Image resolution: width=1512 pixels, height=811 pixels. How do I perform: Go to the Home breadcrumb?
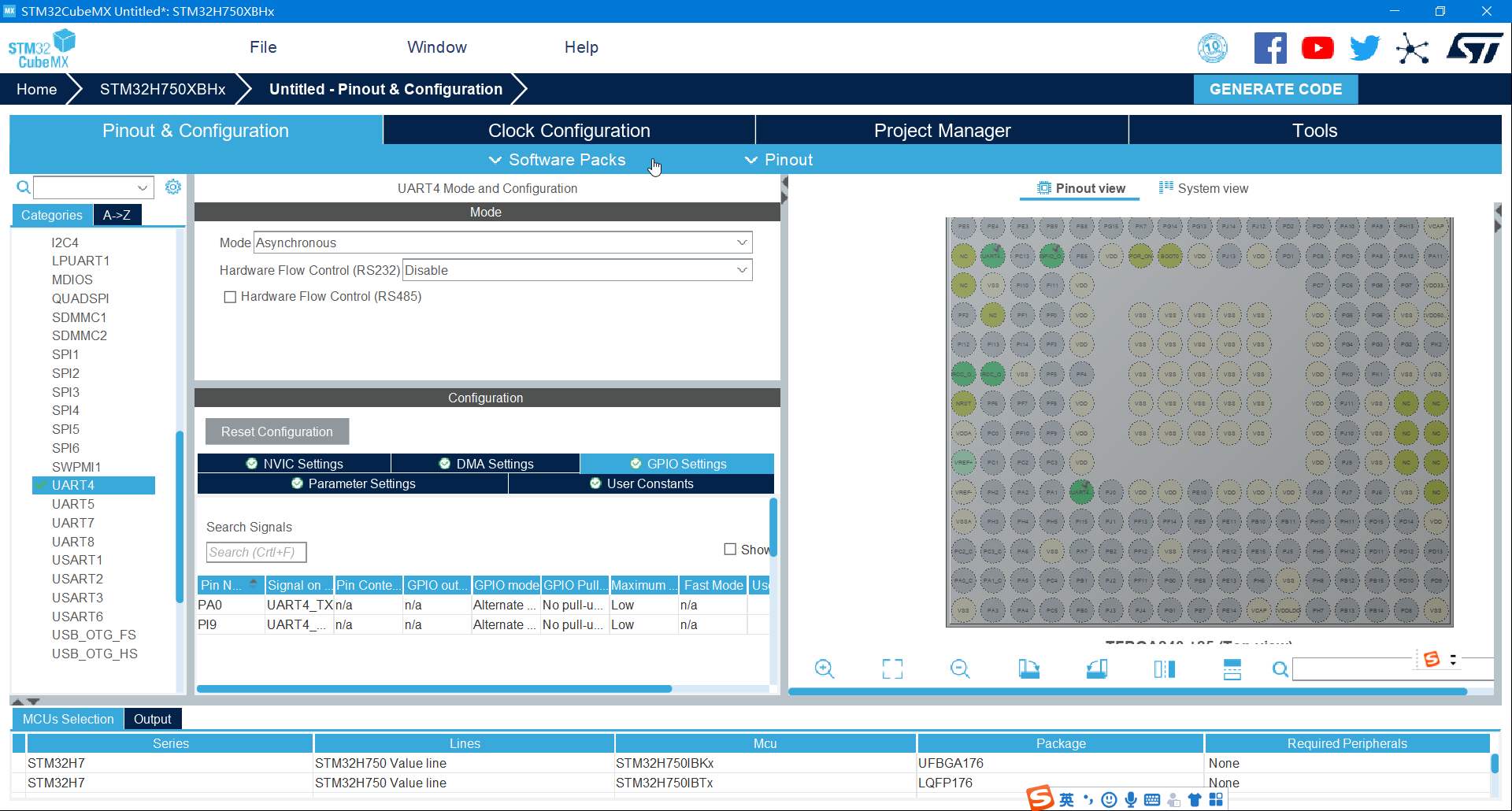pyautogui.click(x=37, y=89)
